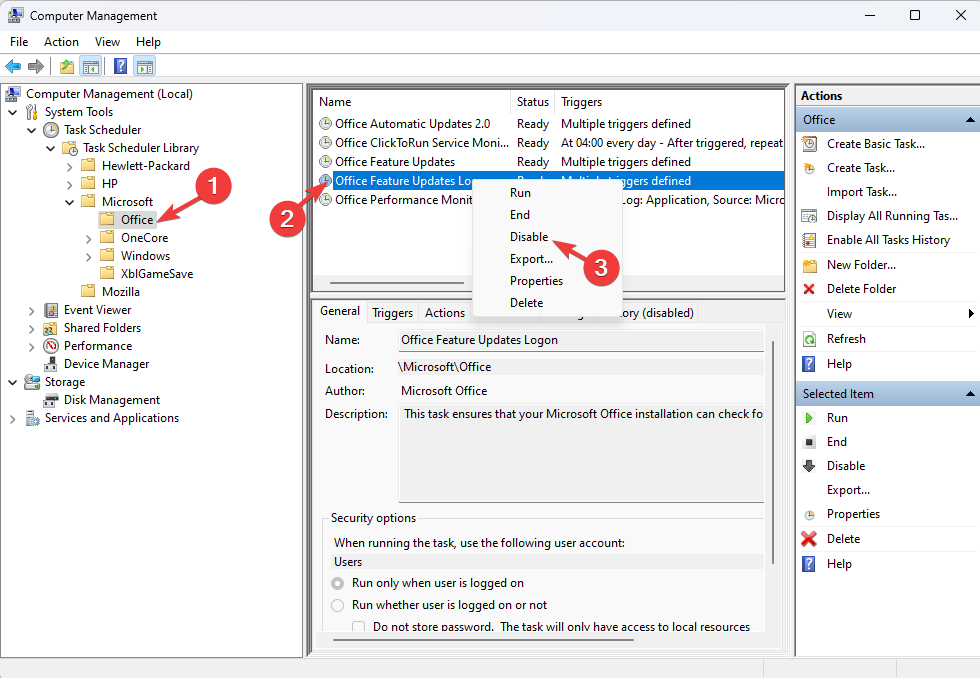Select the Event Viewer node icon
Viewport: 980px width, 678px height.
[x=51, y=310]
